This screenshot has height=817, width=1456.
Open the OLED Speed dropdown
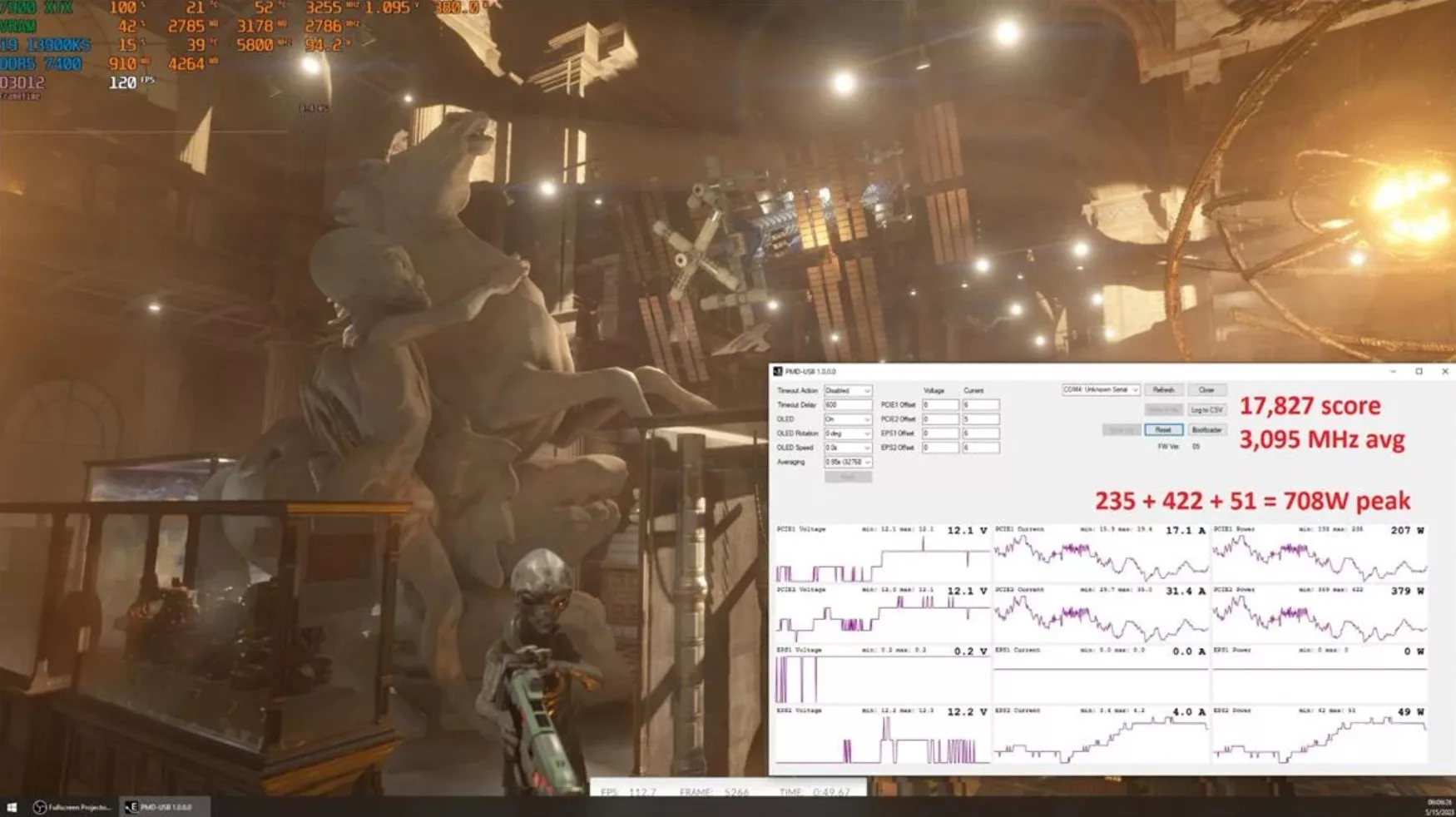tap(848, 448)
